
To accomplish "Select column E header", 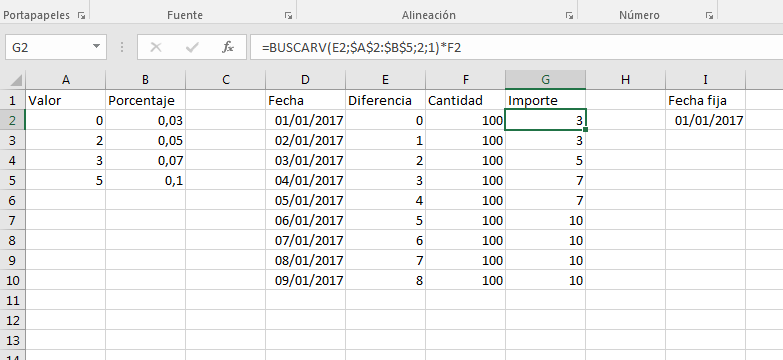I will pos(385,80).
